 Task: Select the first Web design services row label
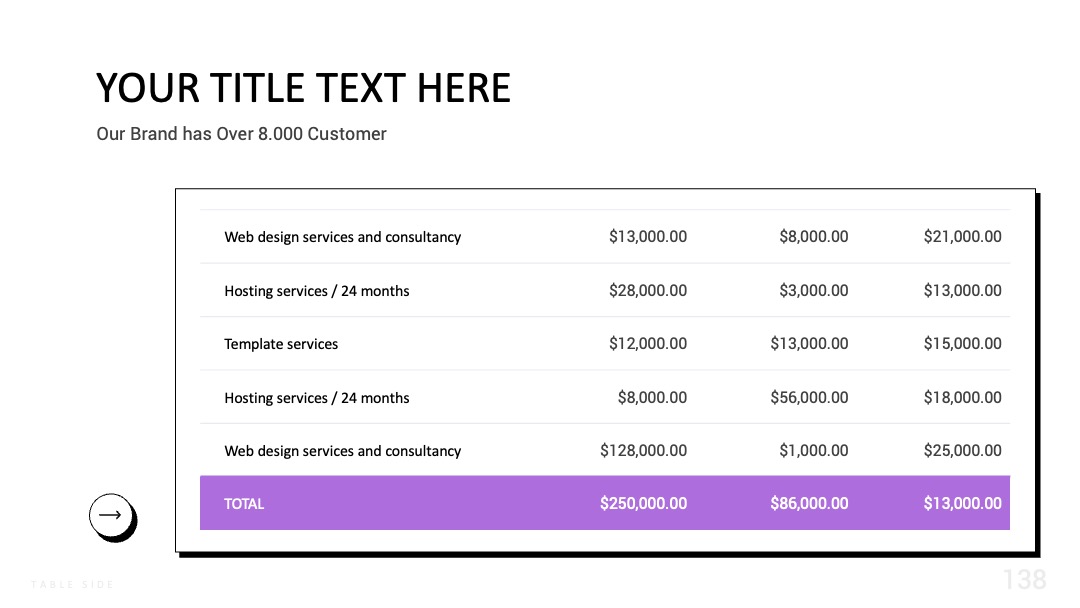point(342,237)
